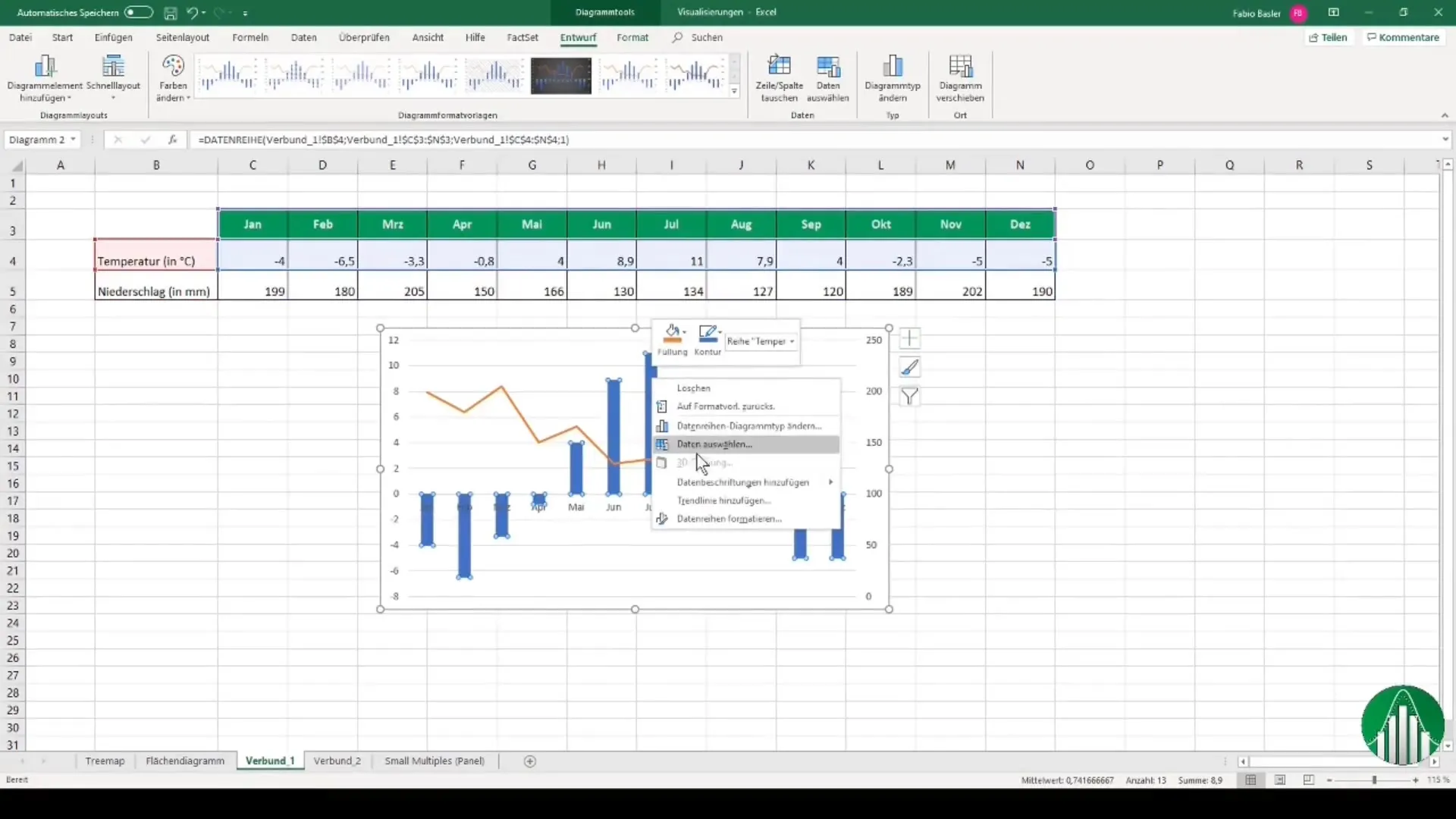Image resolution: width=1456 pixels, height=819 pixels.
Task: Switch to the Einfügen ribbon tab
Action: [114, 37]
